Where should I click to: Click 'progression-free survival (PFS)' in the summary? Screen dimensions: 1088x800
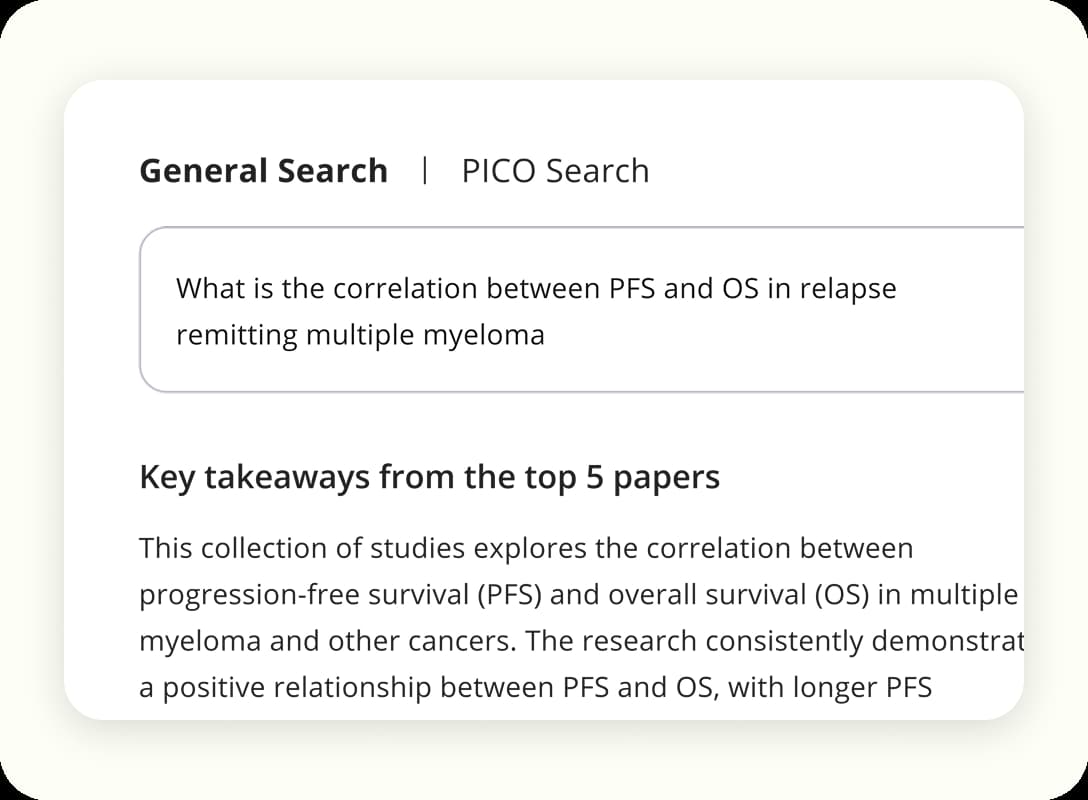340,595
